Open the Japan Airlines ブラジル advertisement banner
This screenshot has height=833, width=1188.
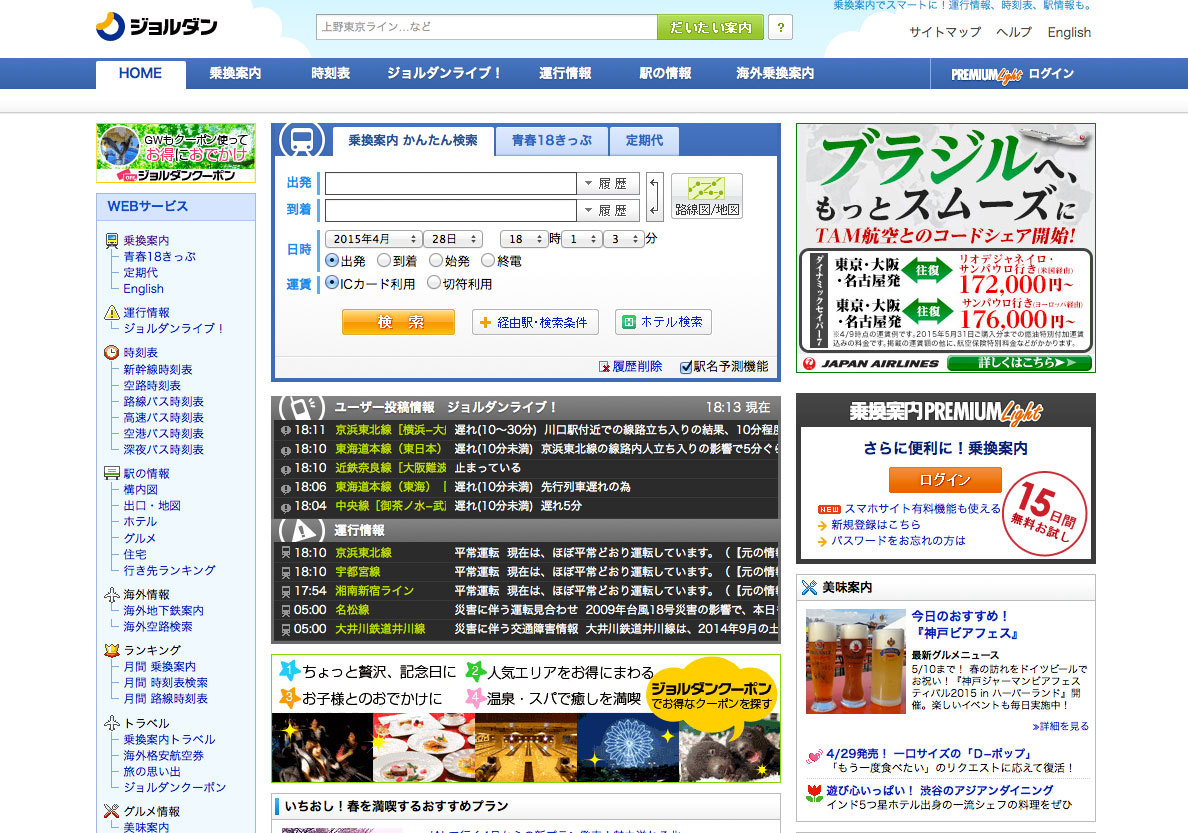pyautogui.click(x=946, y=248)
